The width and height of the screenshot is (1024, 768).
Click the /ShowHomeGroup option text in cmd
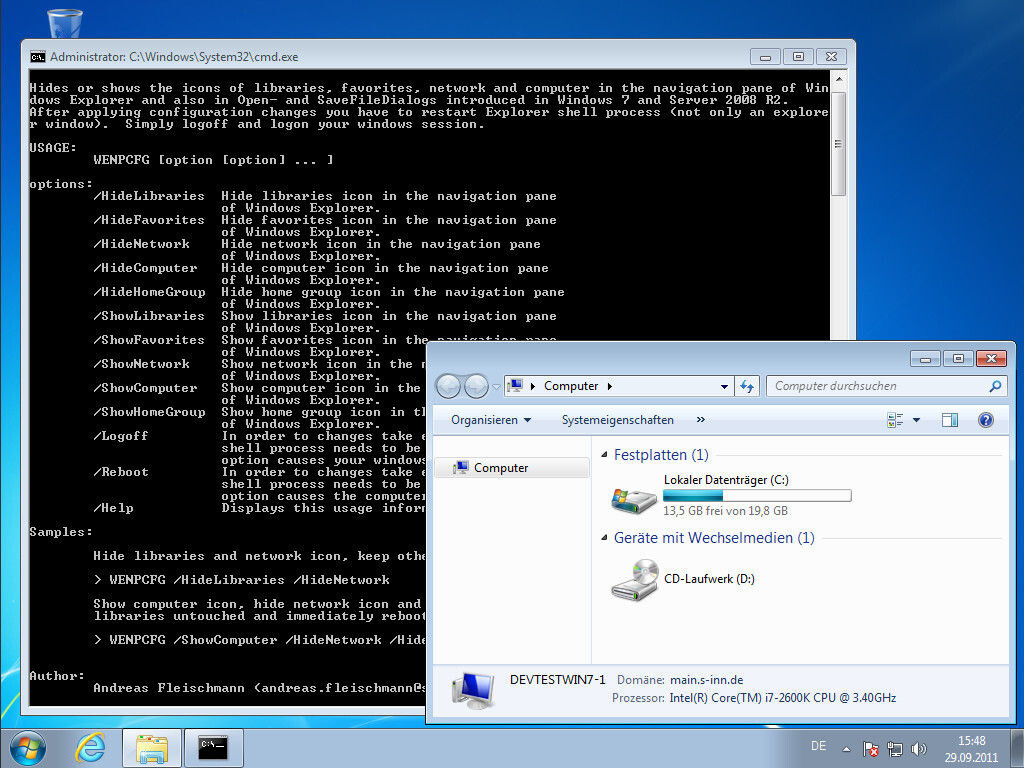coord(150,412)
